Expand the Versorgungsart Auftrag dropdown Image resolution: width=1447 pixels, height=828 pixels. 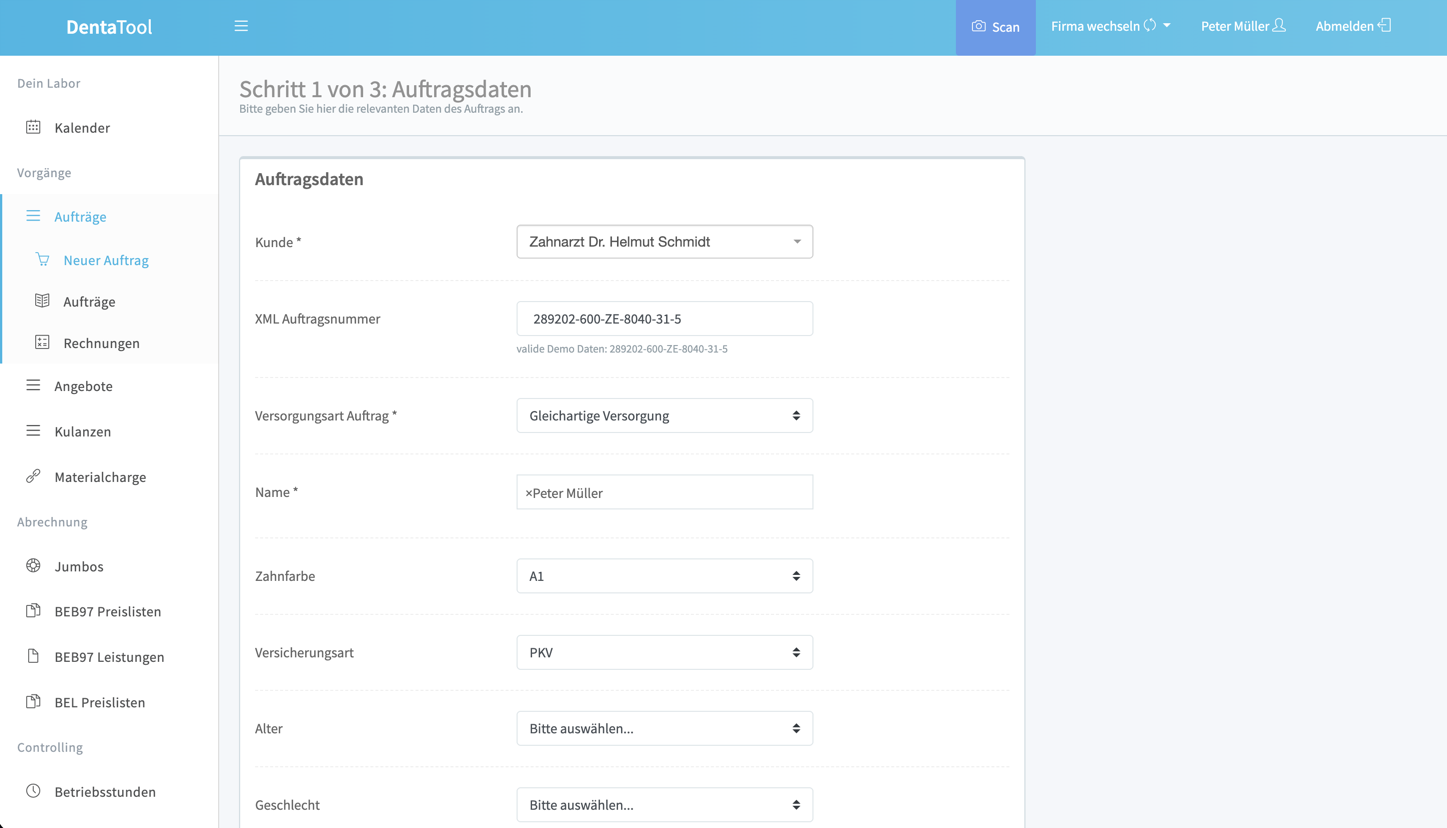tap(664, 416)
